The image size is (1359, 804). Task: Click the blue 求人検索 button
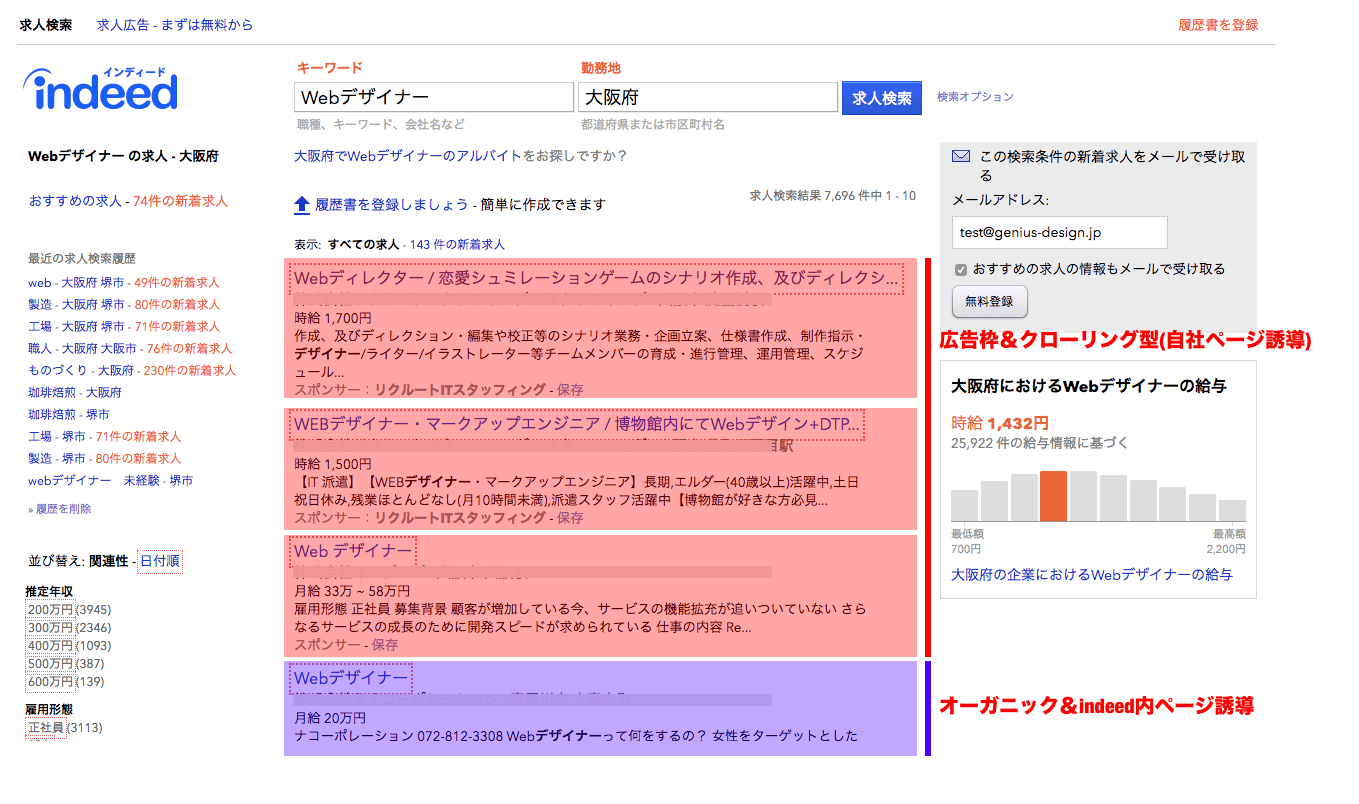882,98
